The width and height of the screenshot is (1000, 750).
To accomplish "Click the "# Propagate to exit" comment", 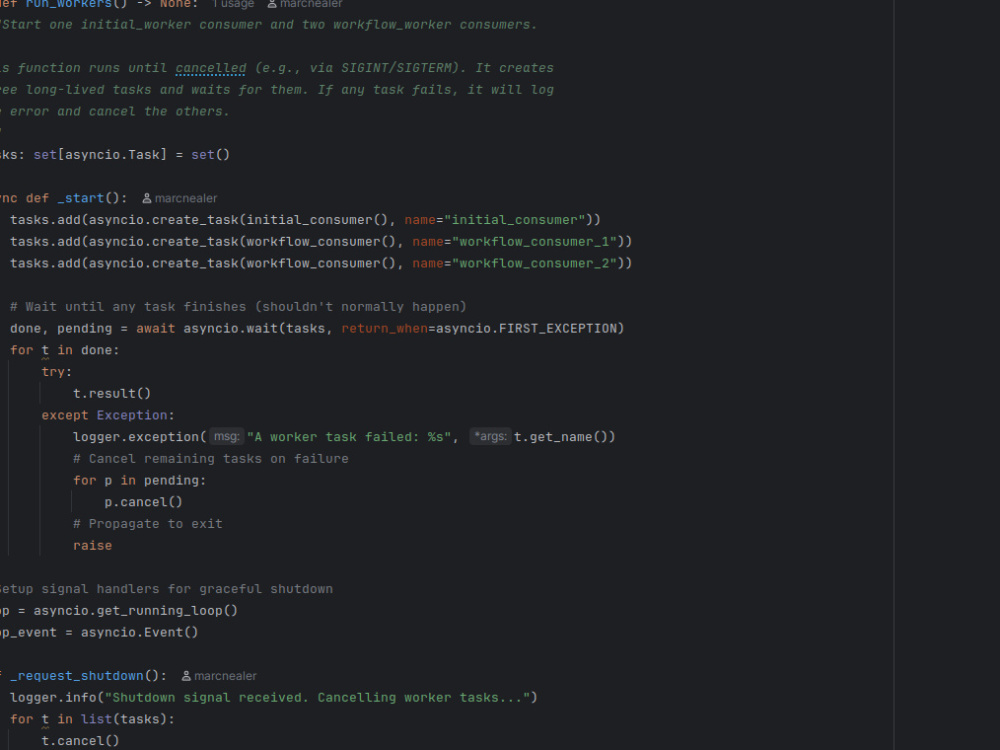I will [148, 524].
